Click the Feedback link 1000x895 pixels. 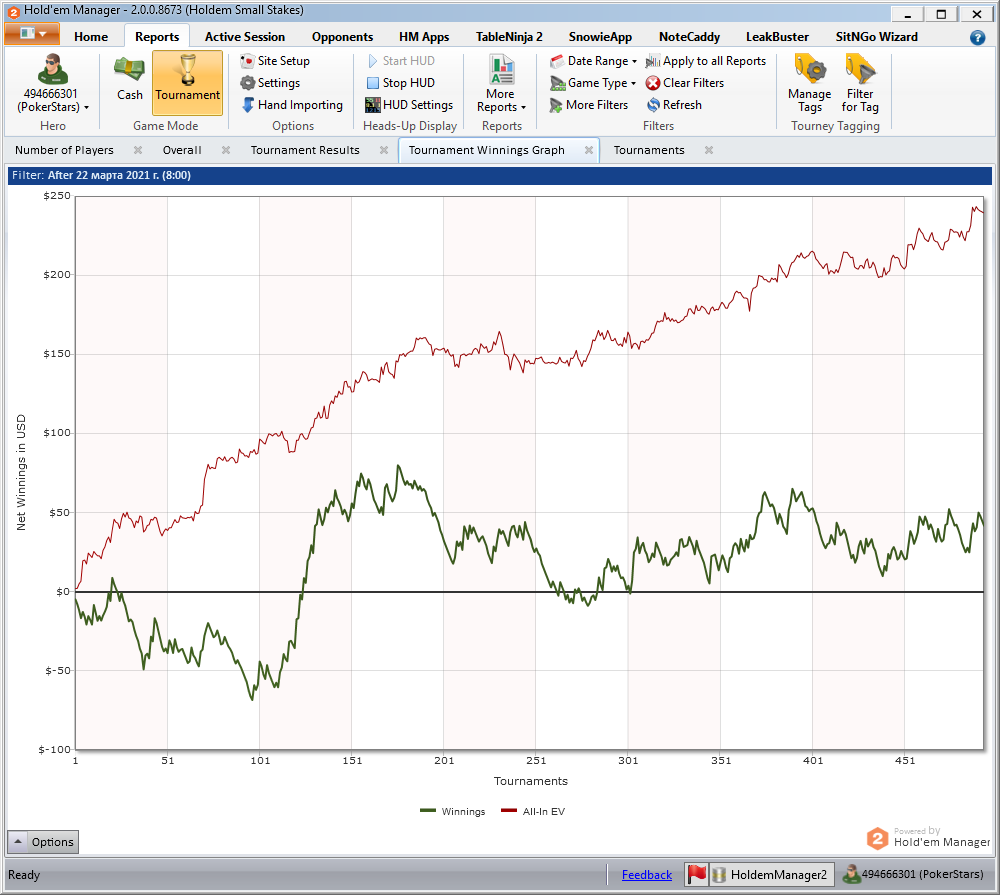coord(647,875)
